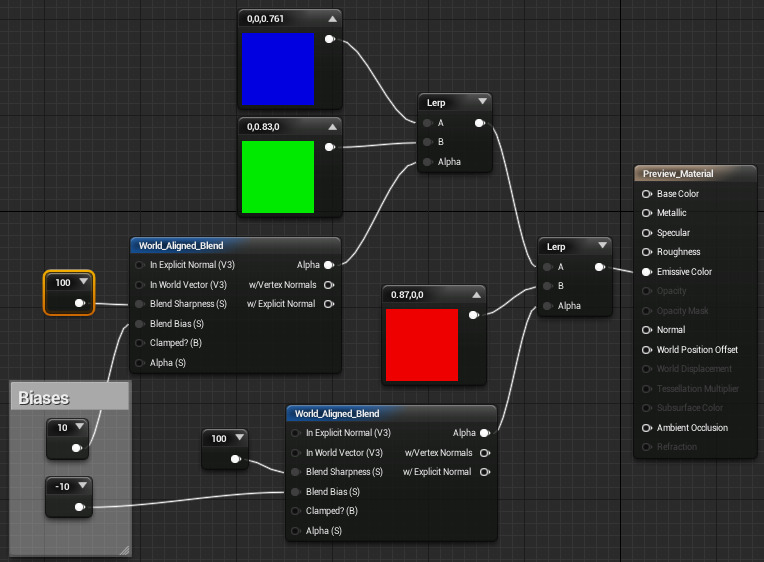Click the Ambient Occlusion input pin

pyautogui.click(x=647, y=428)
